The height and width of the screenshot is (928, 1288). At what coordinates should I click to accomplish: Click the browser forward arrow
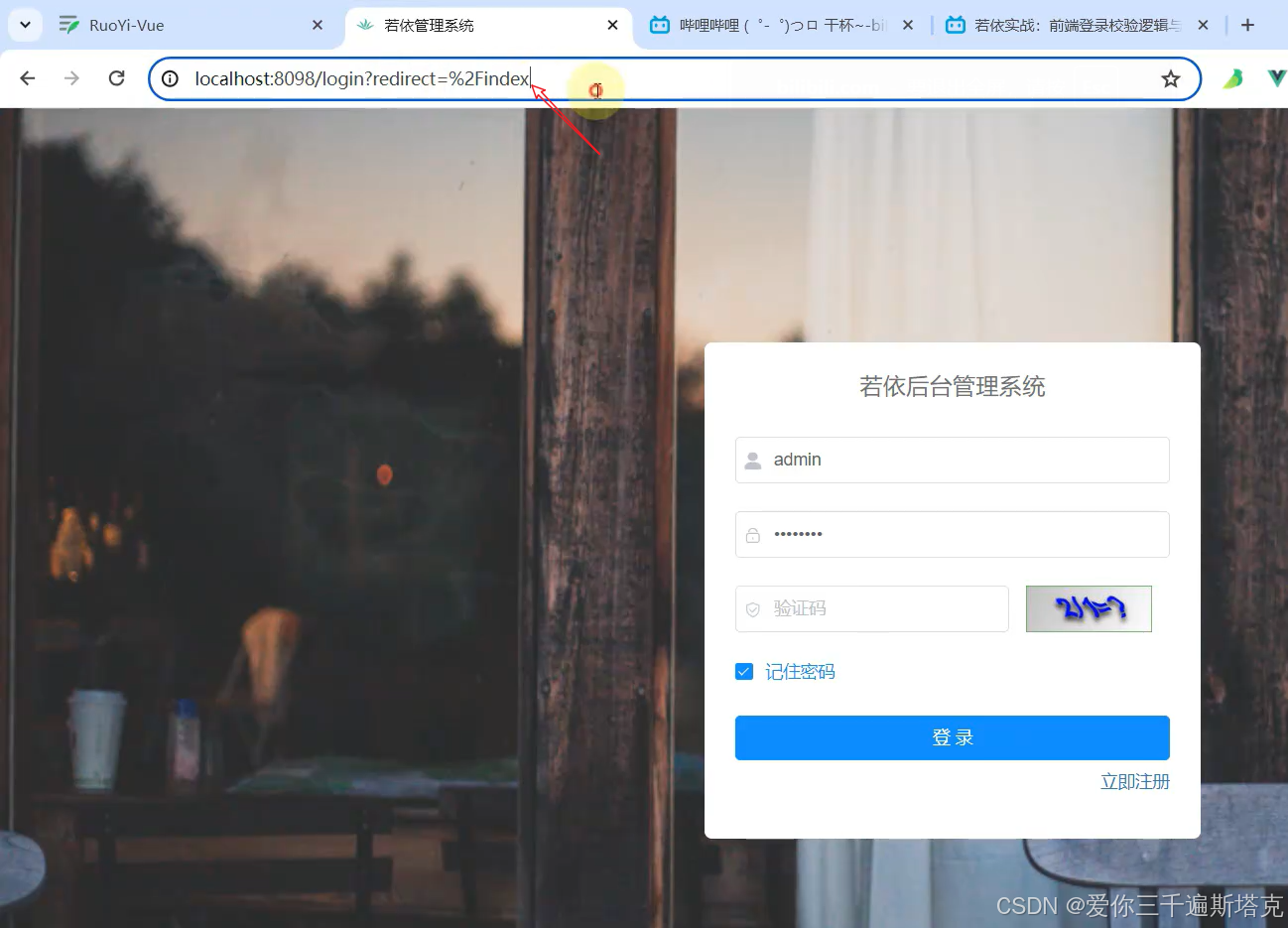coord(71,78)
